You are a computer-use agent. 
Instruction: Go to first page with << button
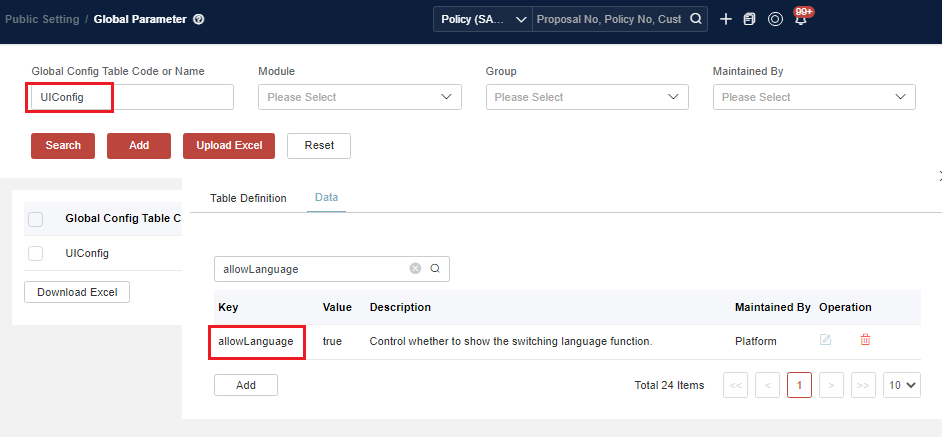736,385
